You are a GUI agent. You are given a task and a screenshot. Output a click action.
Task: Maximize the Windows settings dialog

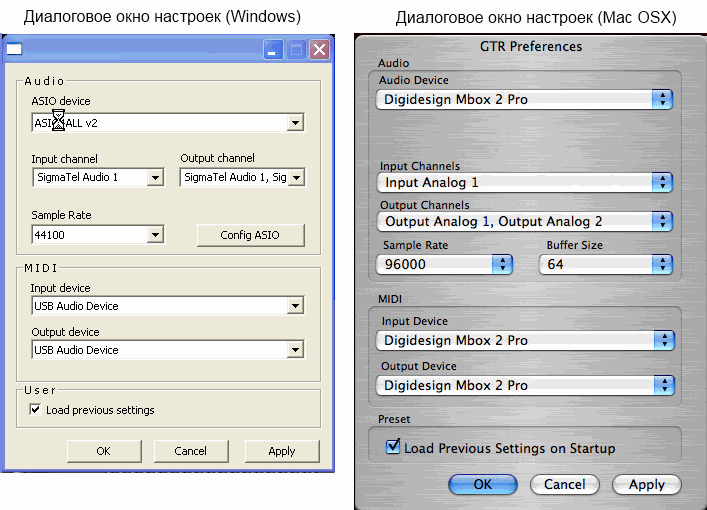tap(297, 49)
